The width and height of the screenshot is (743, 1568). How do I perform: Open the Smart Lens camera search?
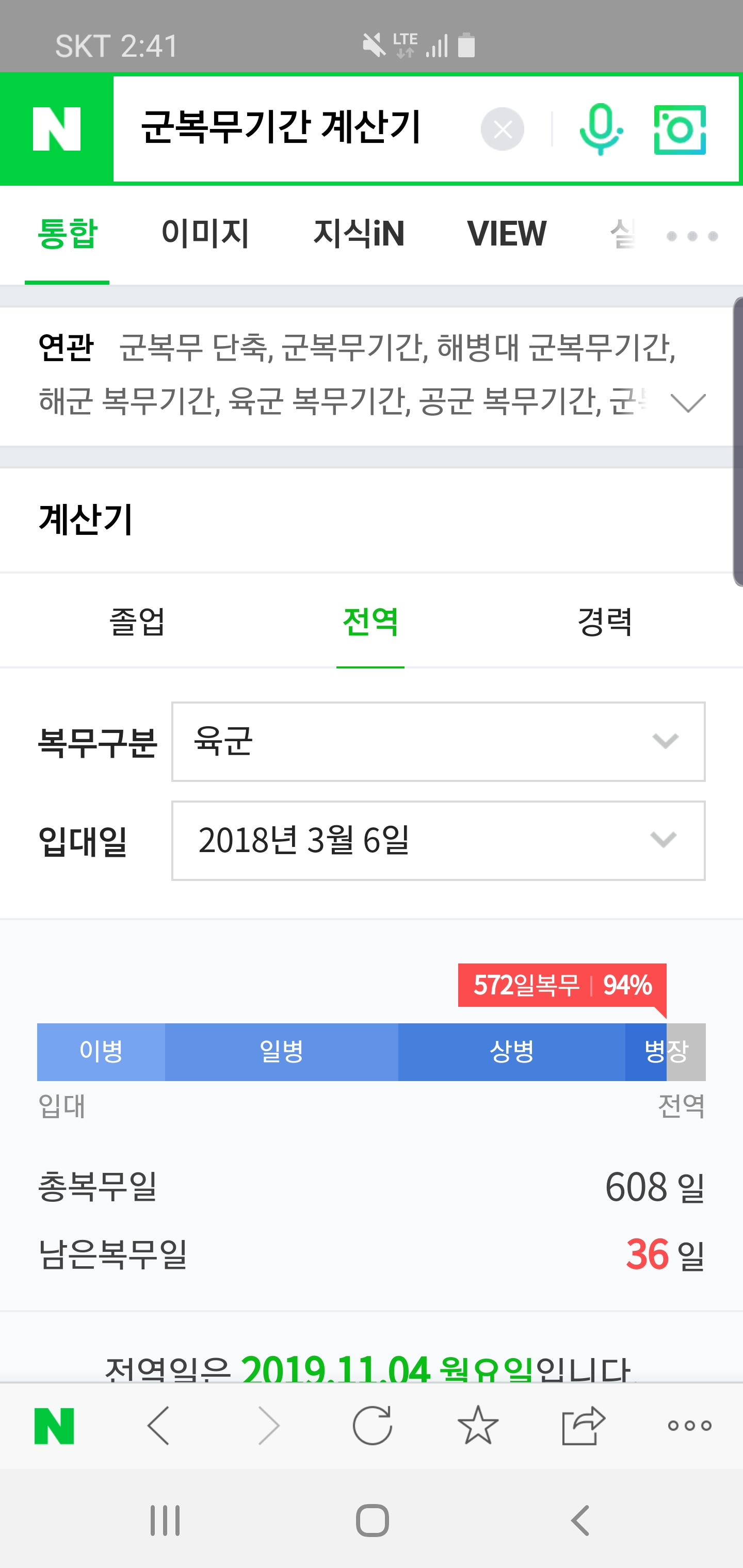coord(680,129)
